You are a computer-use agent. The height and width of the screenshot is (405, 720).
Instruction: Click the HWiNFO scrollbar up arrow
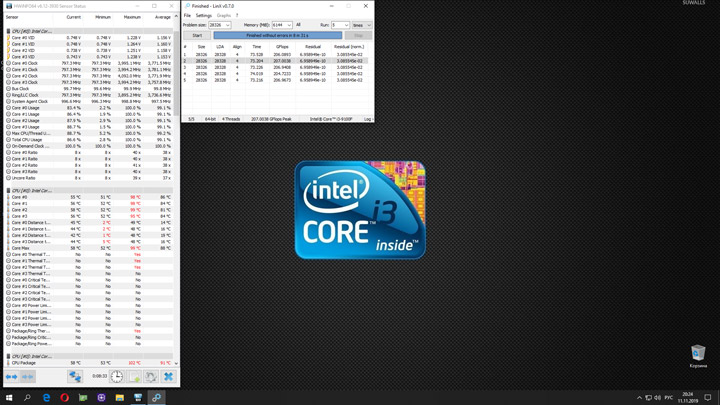(x=176, y=17)
